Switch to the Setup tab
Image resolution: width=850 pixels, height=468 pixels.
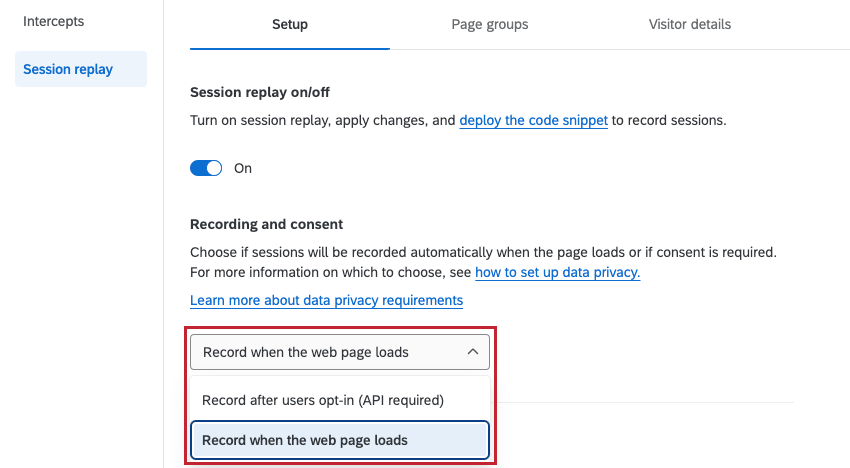tap(290, 24)
